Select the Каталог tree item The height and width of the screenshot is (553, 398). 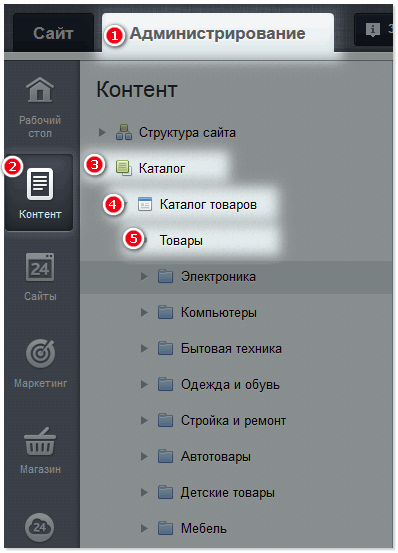pyautogui.click(x=161, y=168)
